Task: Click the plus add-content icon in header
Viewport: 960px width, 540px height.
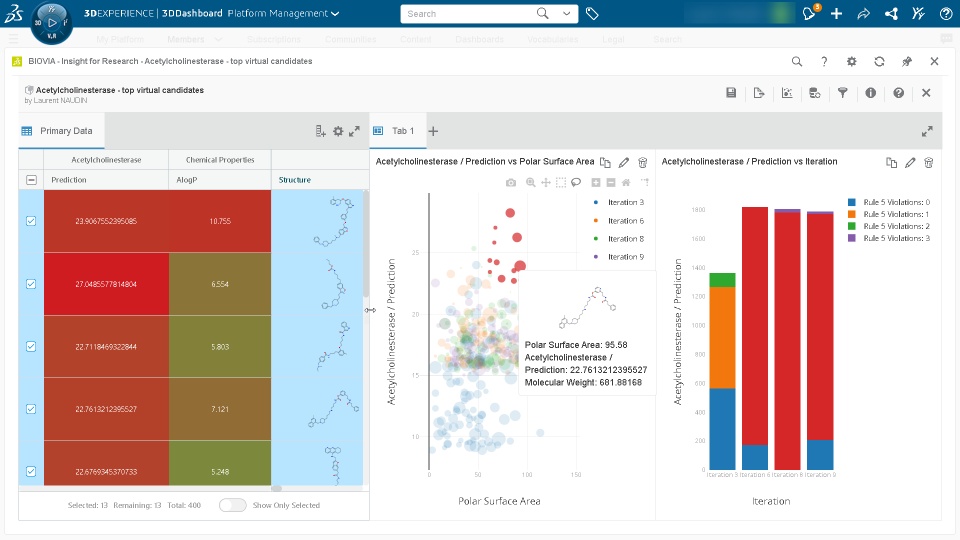Action: pos(836,13)
